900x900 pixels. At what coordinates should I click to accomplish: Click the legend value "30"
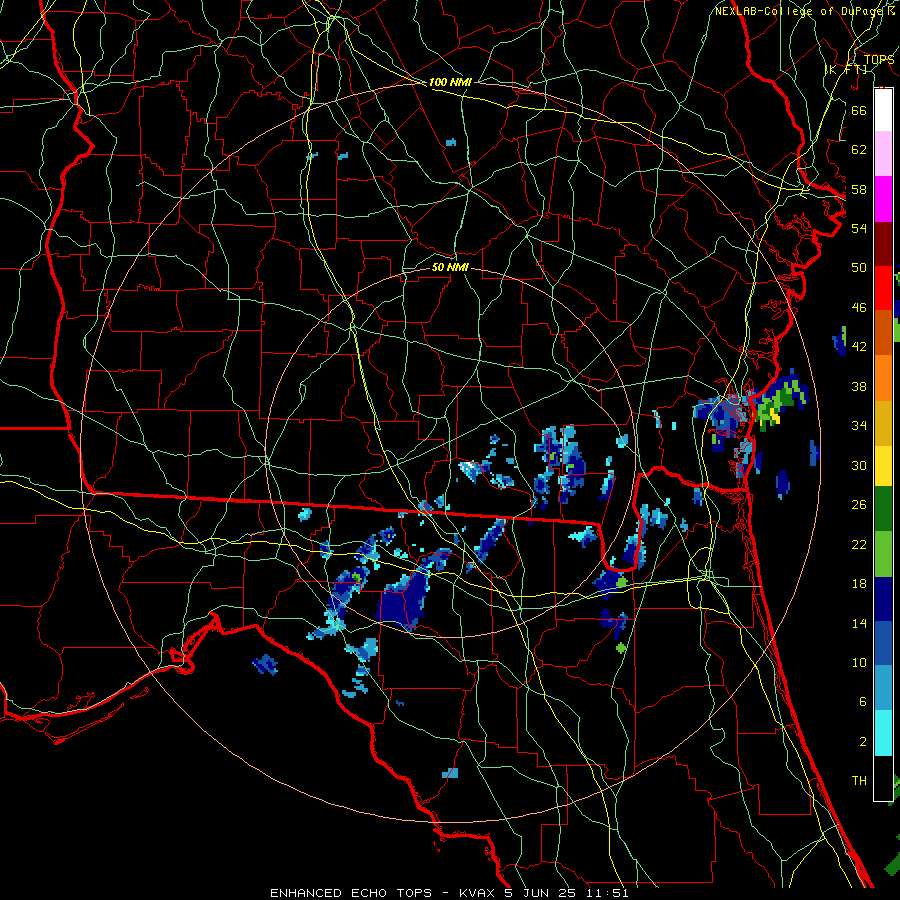(x=859, y=465)
